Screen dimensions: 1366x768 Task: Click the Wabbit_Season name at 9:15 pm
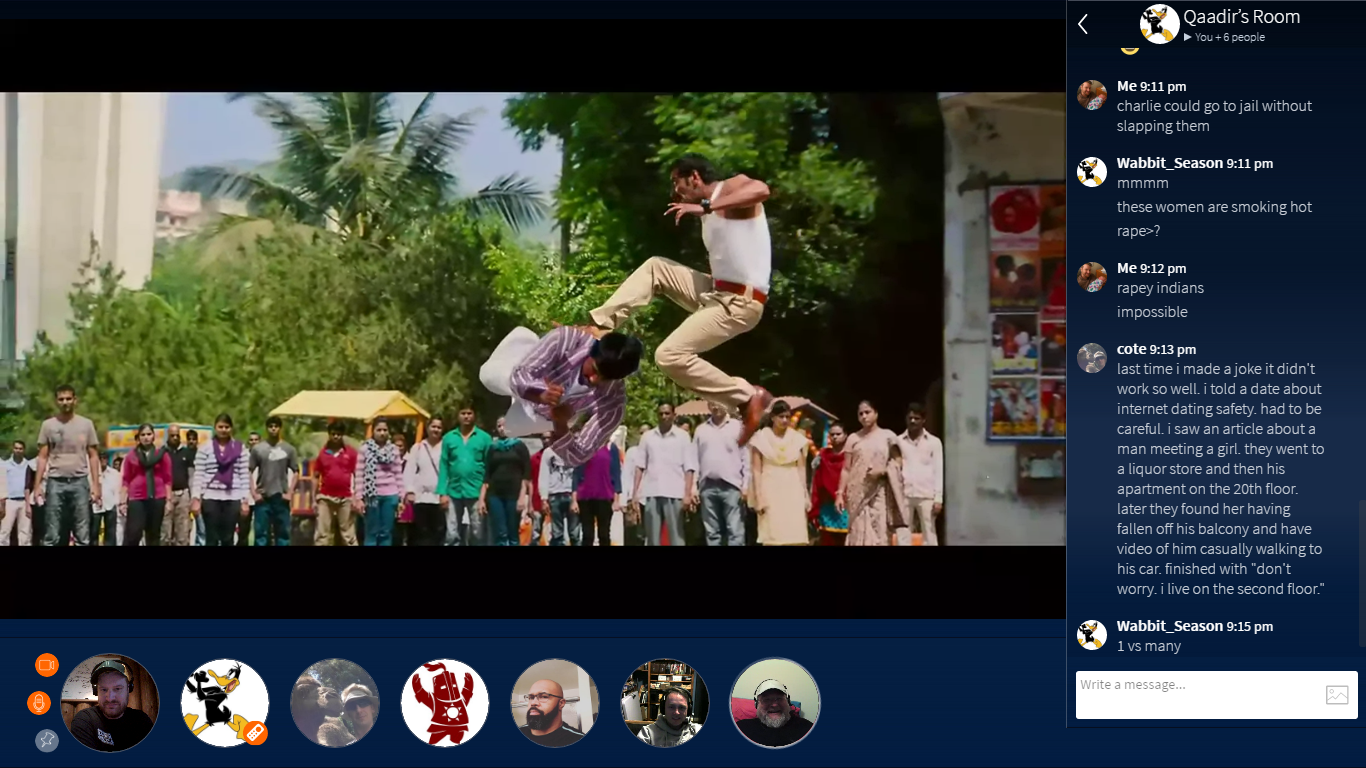(1170, 626)
